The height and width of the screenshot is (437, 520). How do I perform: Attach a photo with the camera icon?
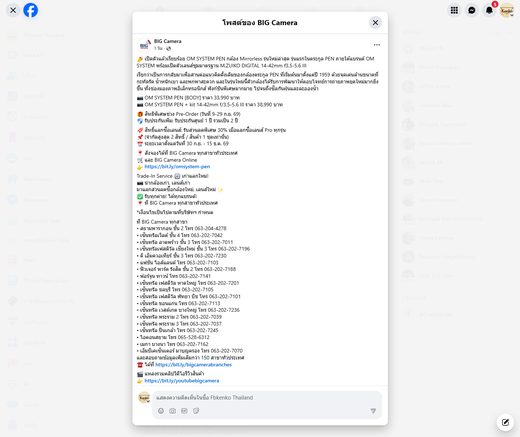click(x=172, y=411)
